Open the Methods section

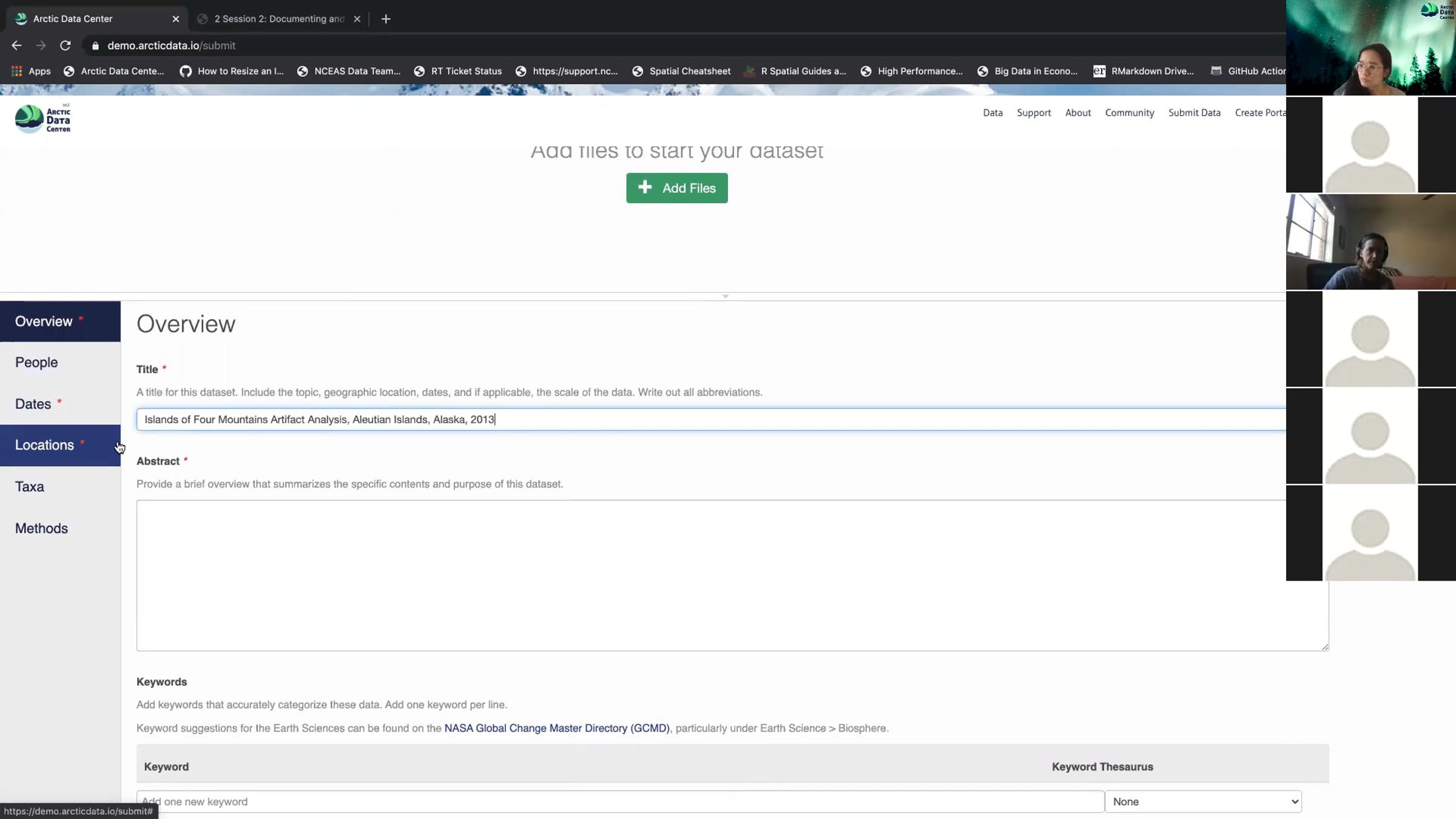(41, 528)
